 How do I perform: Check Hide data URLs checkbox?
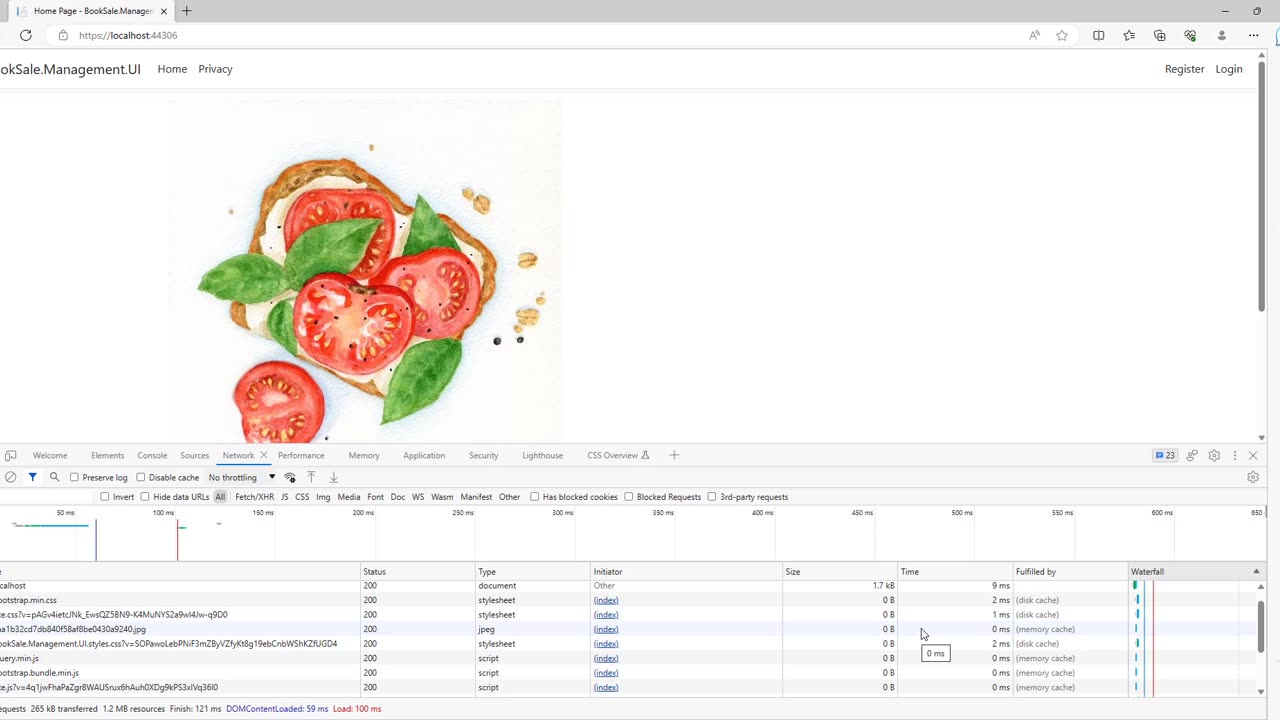click(145, 496)
